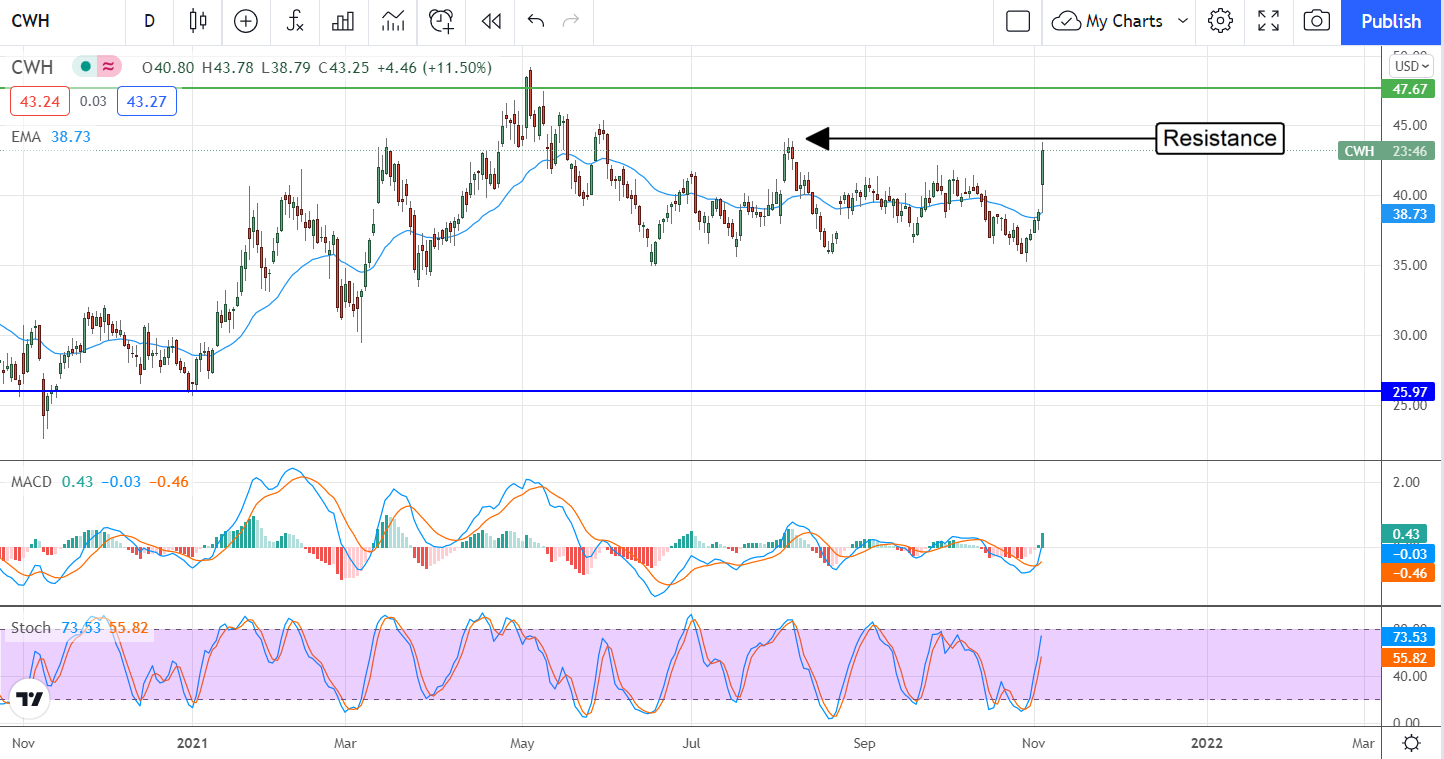Change the D chart interval
This screenshot has height=759, width=1444.
point(149,21)
